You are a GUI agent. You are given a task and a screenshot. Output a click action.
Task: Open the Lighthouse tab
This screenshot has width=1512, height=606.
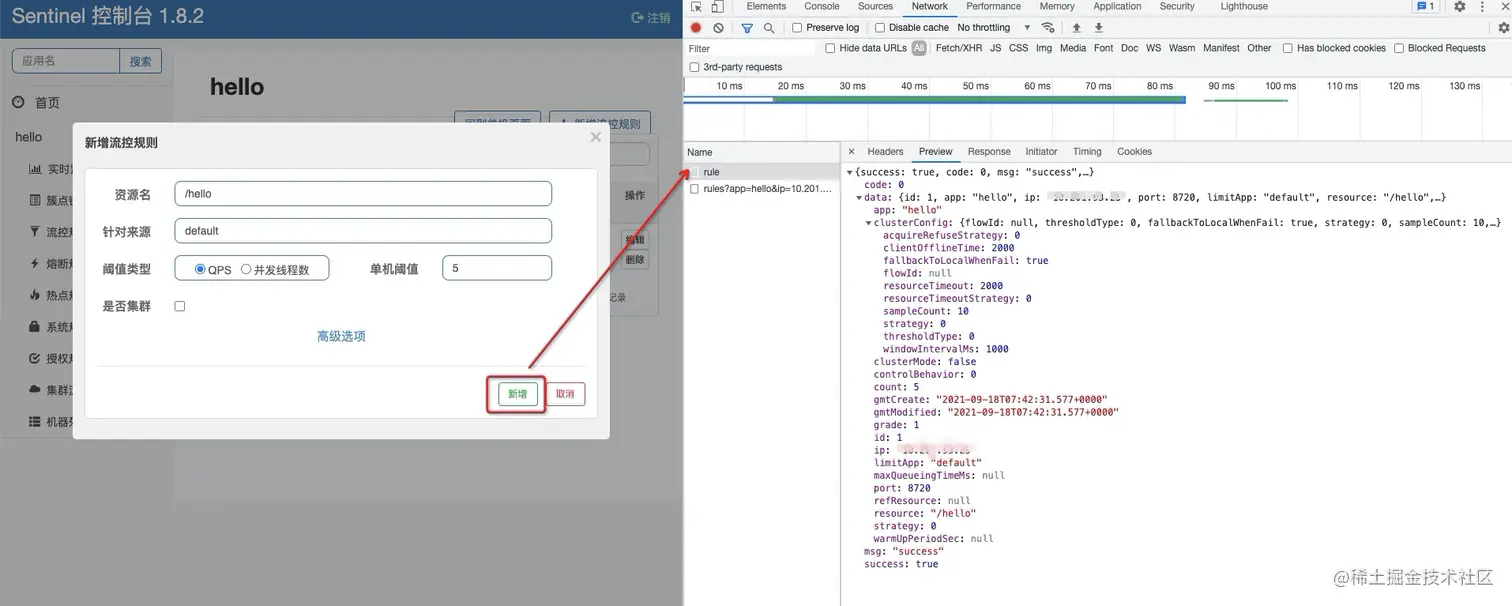pos(1244,6)
